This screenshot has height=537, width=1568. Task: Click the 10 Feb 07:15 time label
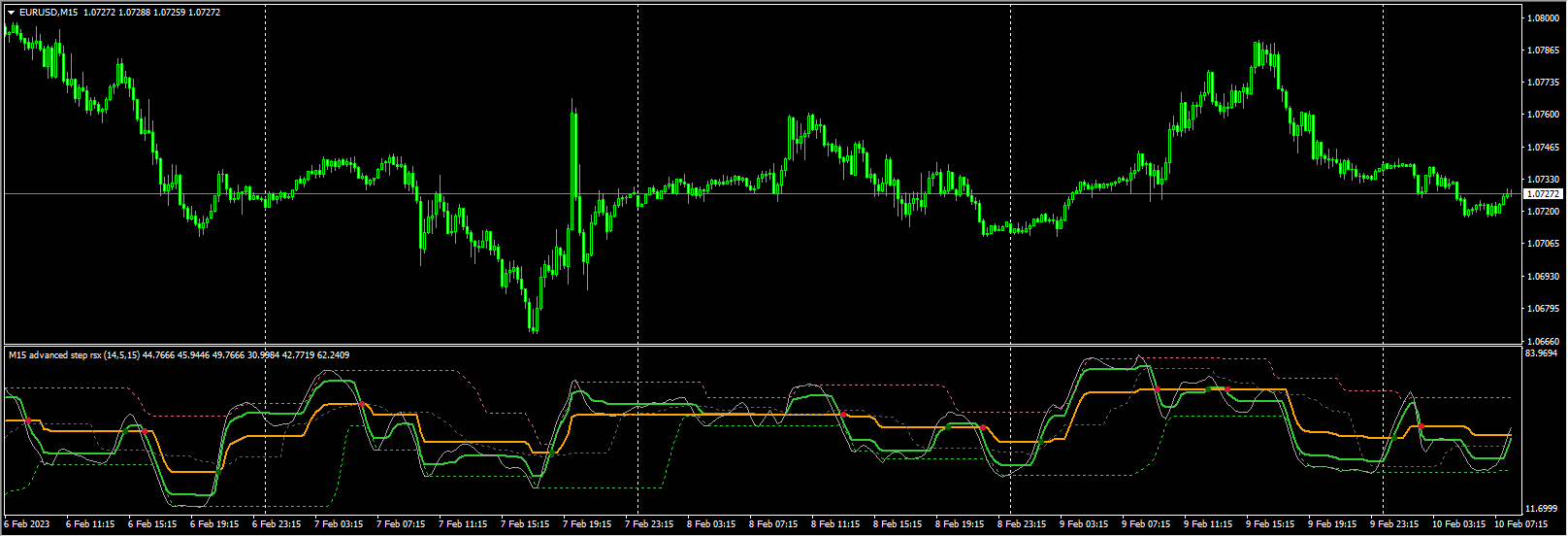[x=1520, y=524]
